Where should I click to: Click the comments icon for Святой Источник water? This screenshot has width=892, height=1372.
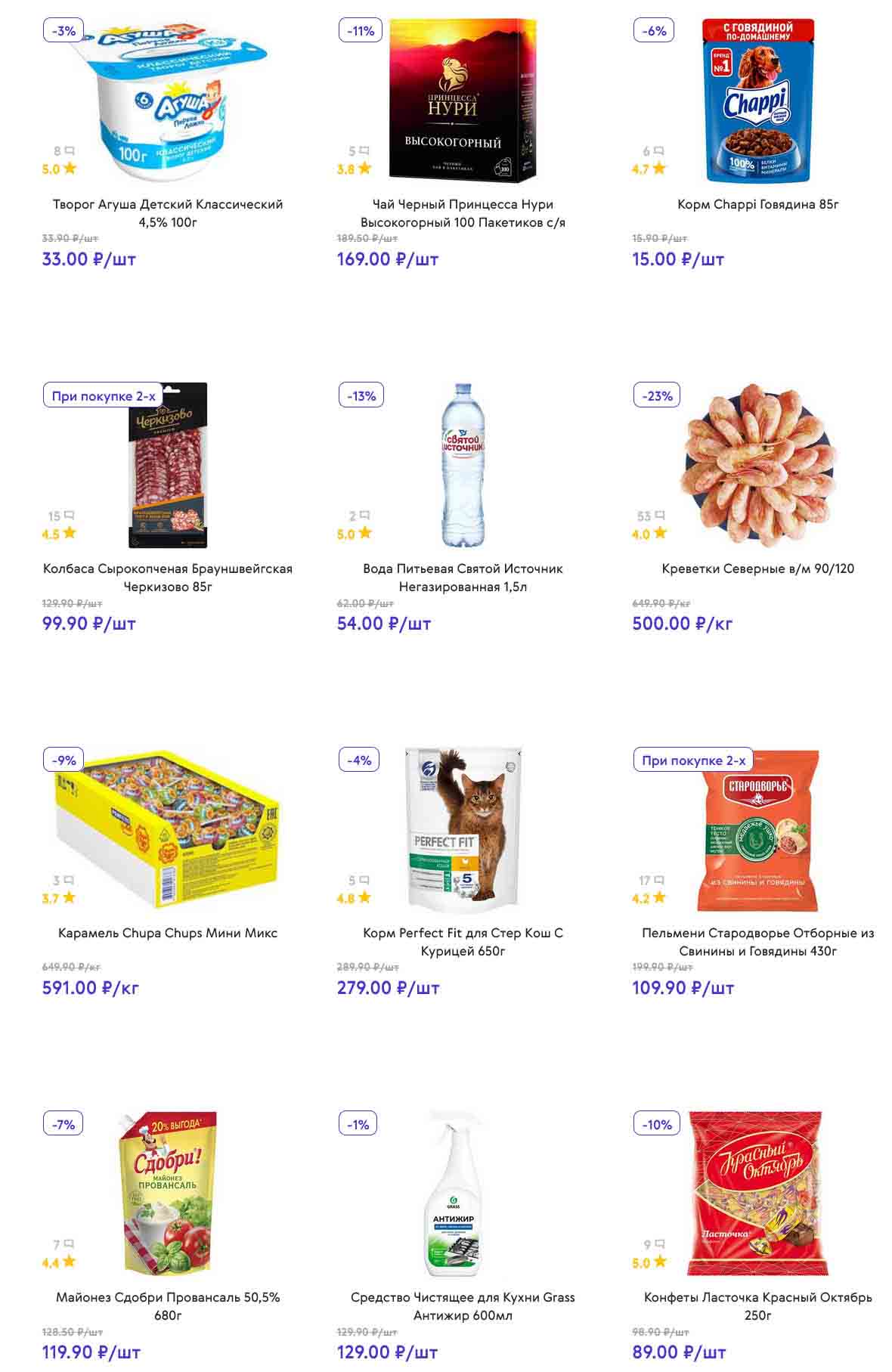pyautogui.click(x=364, y=516)
